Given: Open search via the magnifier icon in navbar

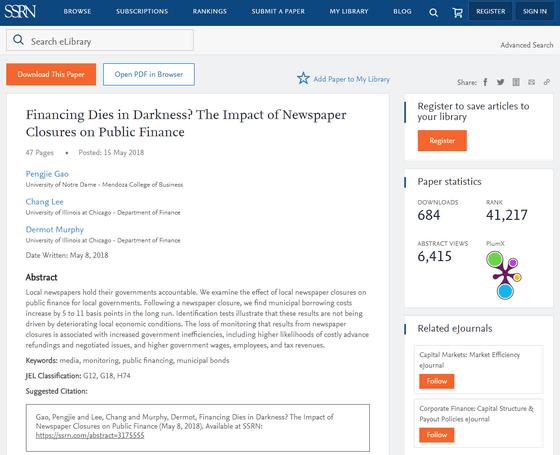Looking at the screenshot, I should coord(433,12).
